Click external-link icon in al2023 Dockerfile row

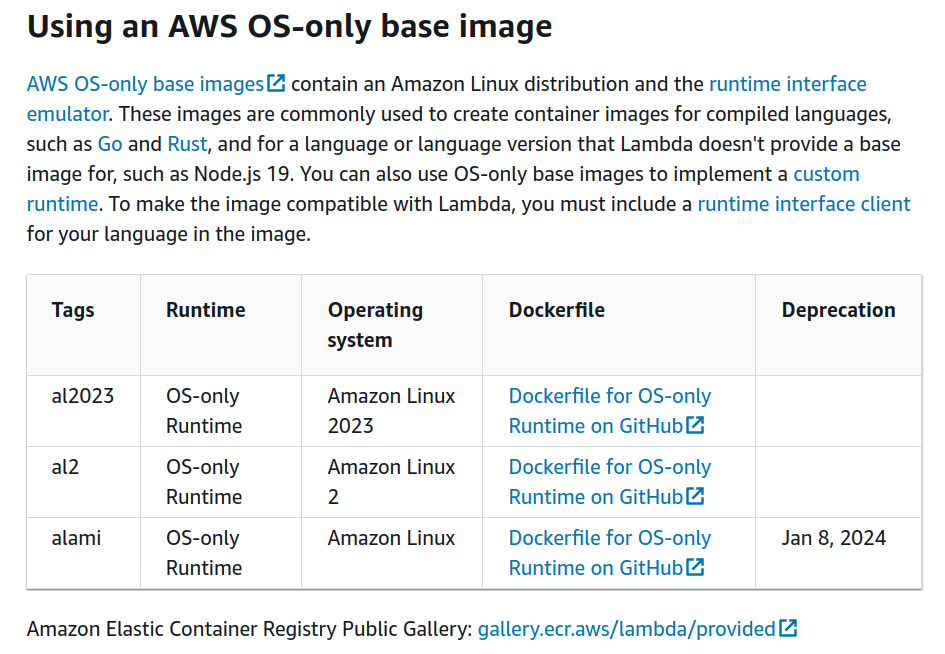tap(696, 426)
